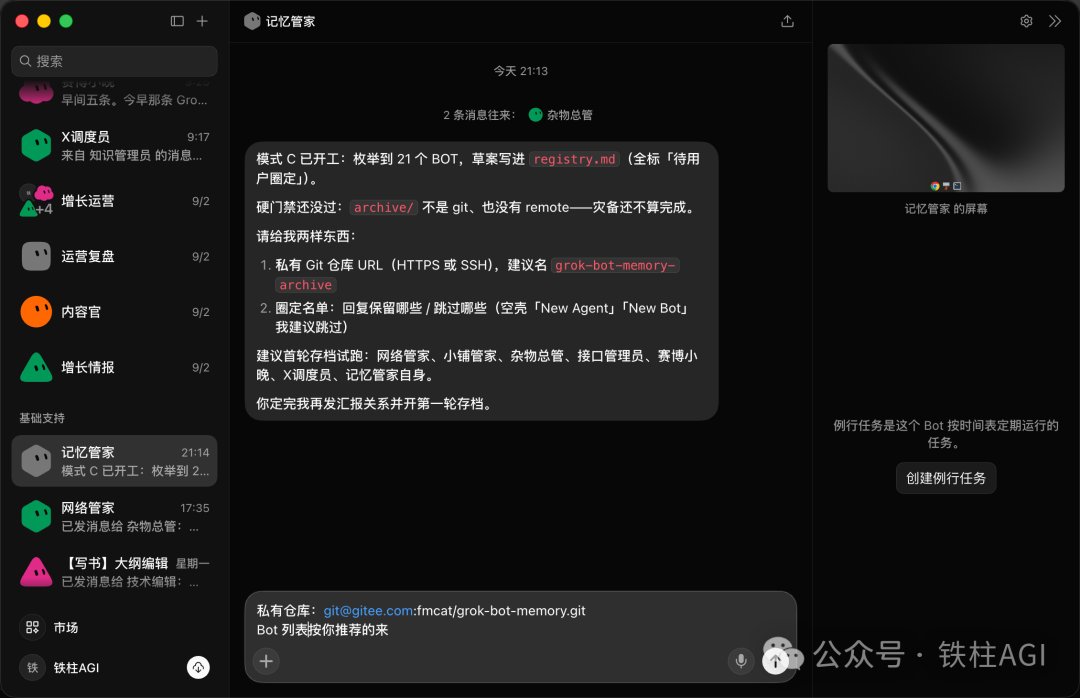
Task: Open the 网络管家 conversation
Action: pos(114,517)
